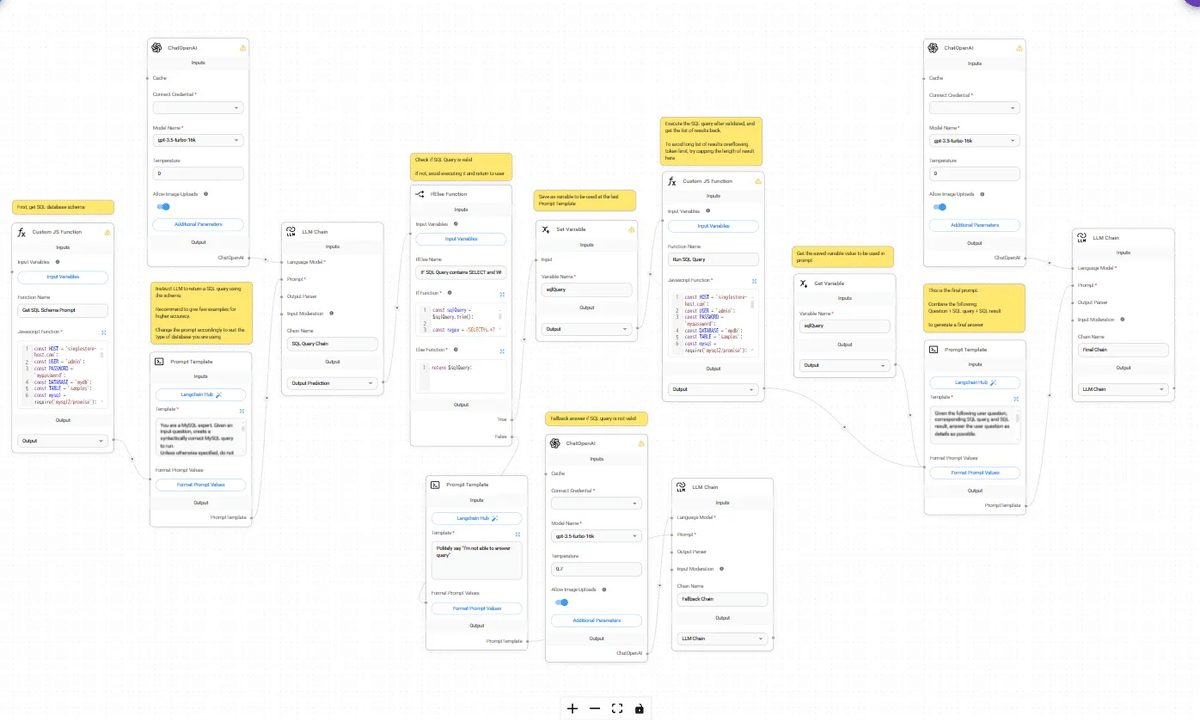Expand the If Function code editor
The width and height of the screenshot is (1200, 720).
503,296
